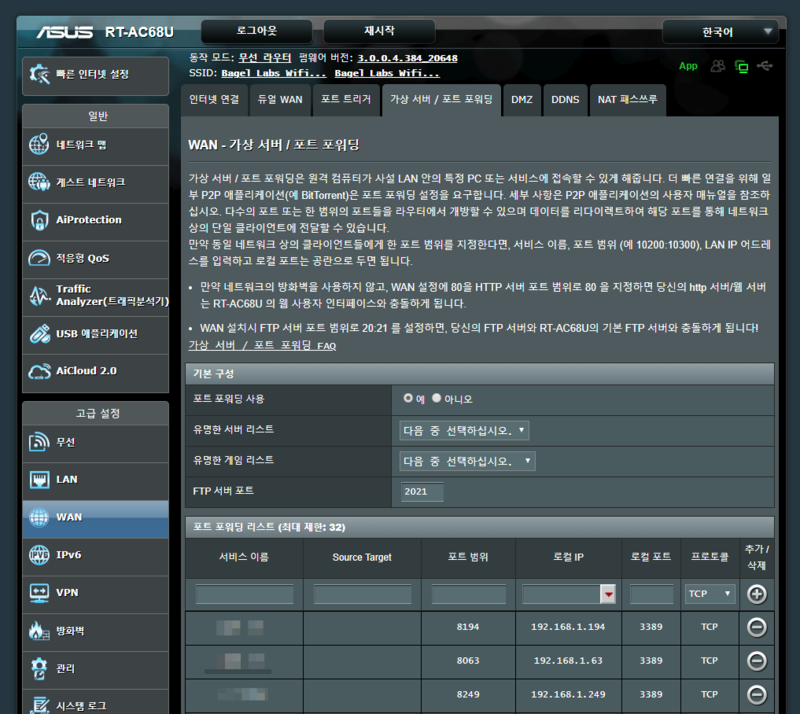This screenshot has height=714, width=800.
Task: Expand the famous game list dropdown
Action: tap(467, 461)
